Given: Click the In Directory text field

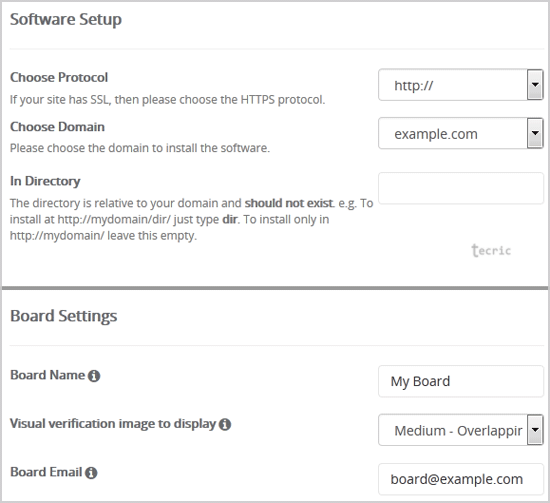Looking at the screenshot, I should pos(461,188).
